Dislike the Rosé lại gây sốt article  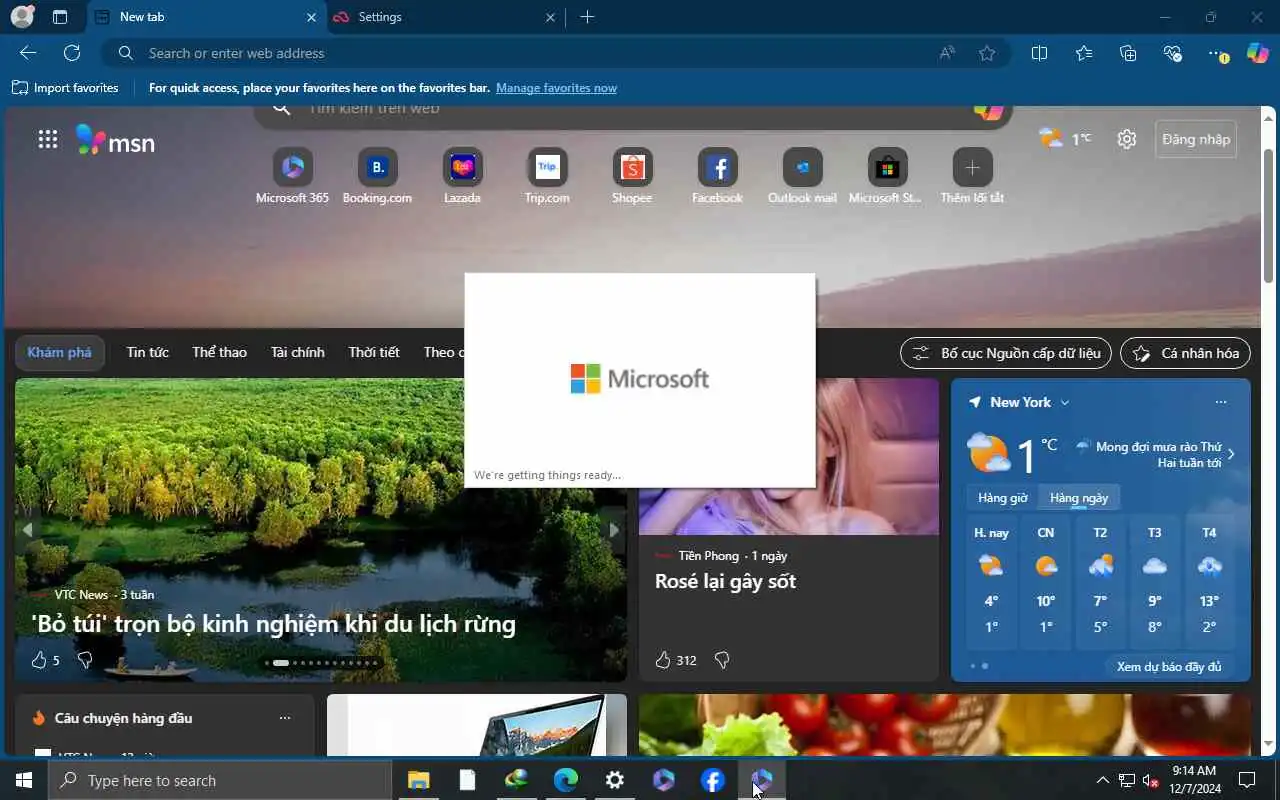[722, 660]
